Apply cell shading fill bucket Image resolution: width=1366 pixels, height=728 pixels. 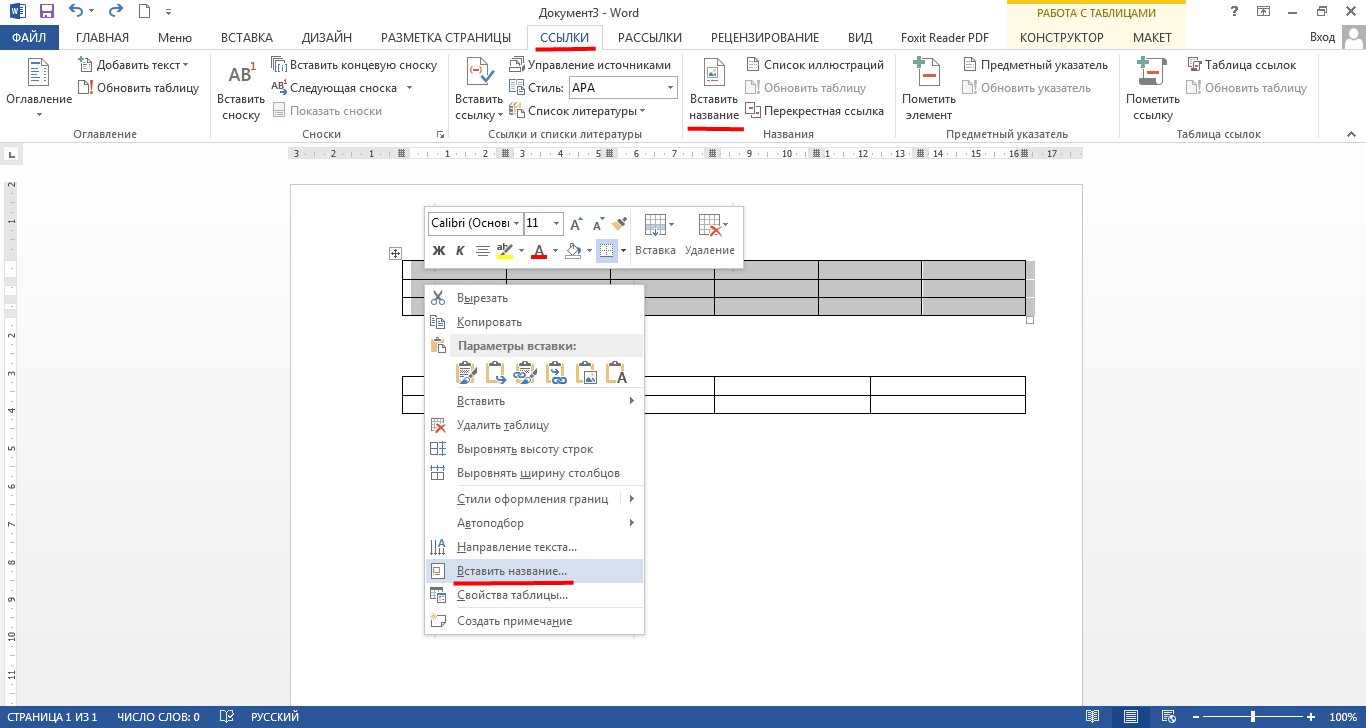pos(573,251)
